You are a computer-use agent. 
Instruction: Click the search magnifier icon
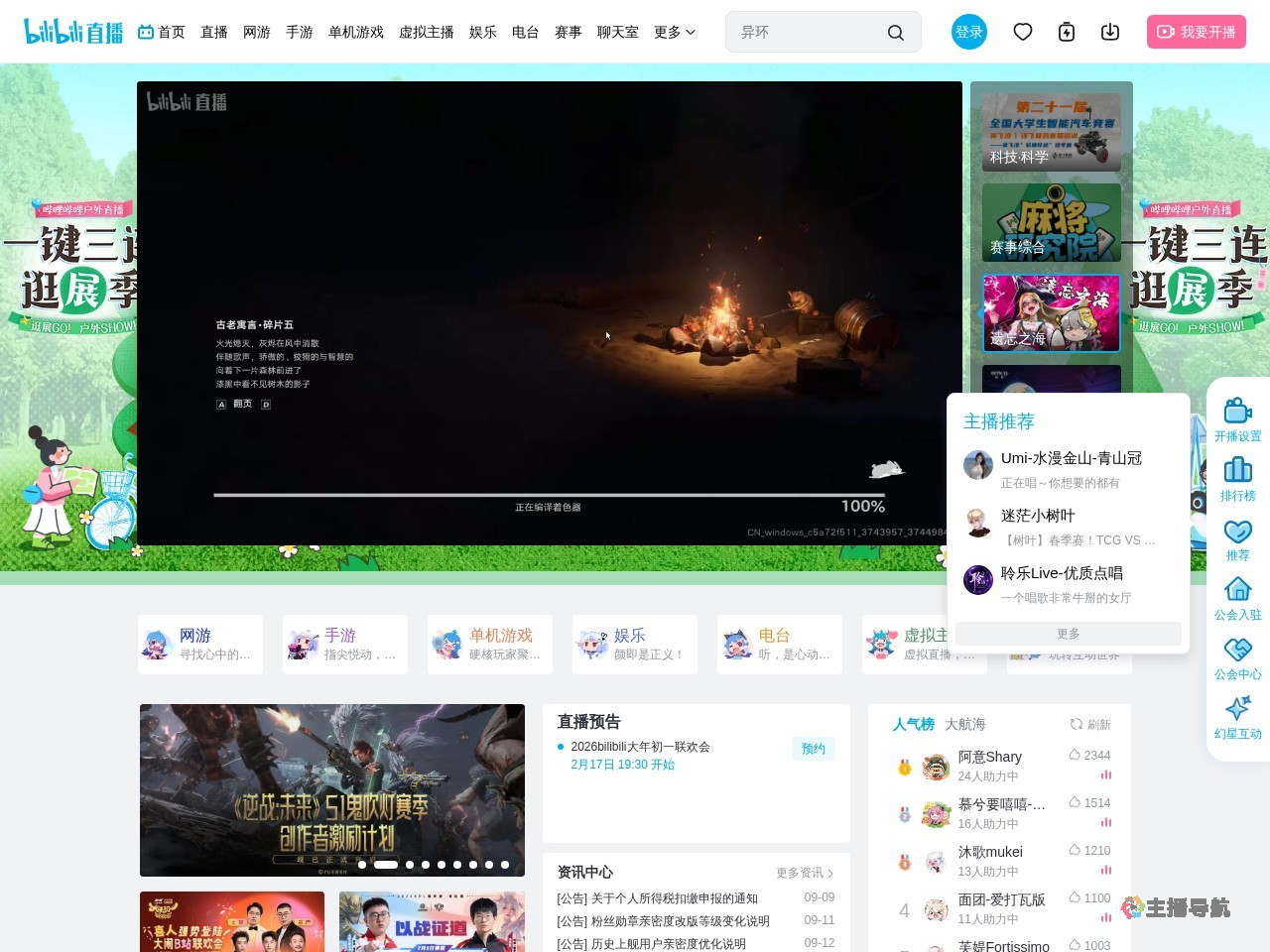pyautogui.click(x=896, y=32)
